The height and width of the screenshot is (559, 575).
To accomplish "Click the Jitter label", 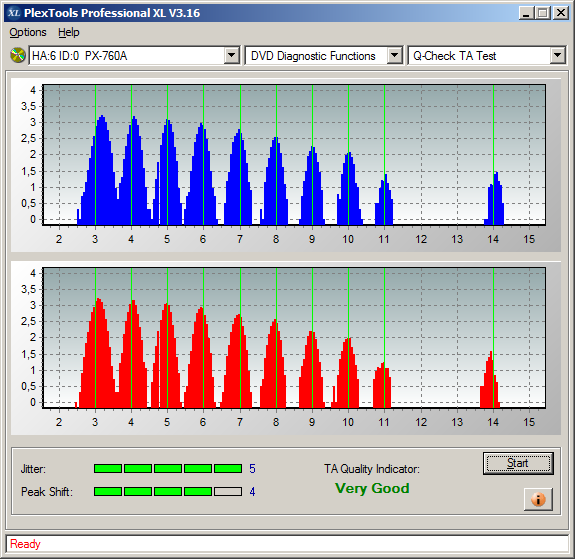I will (x=33, y=469).
